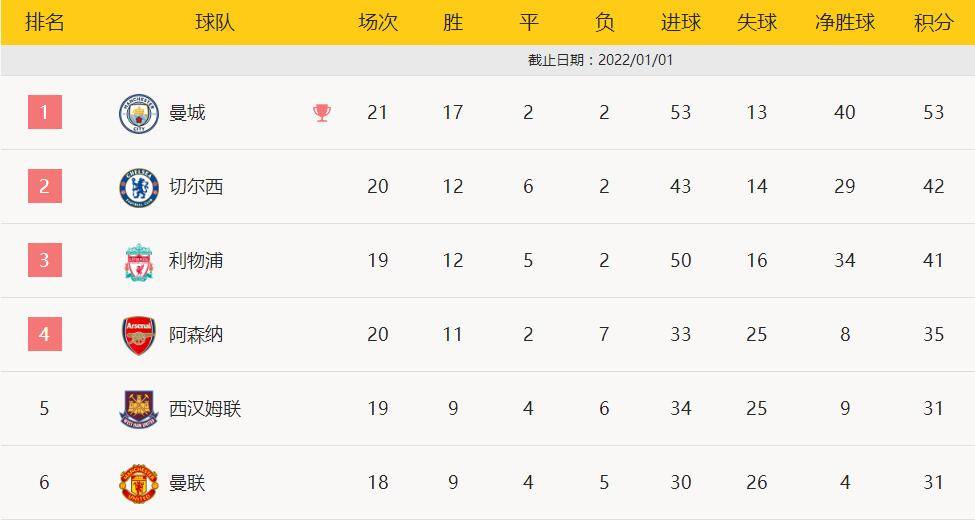
Task: Click the Liverpool club crest
Action: (139, 262)
